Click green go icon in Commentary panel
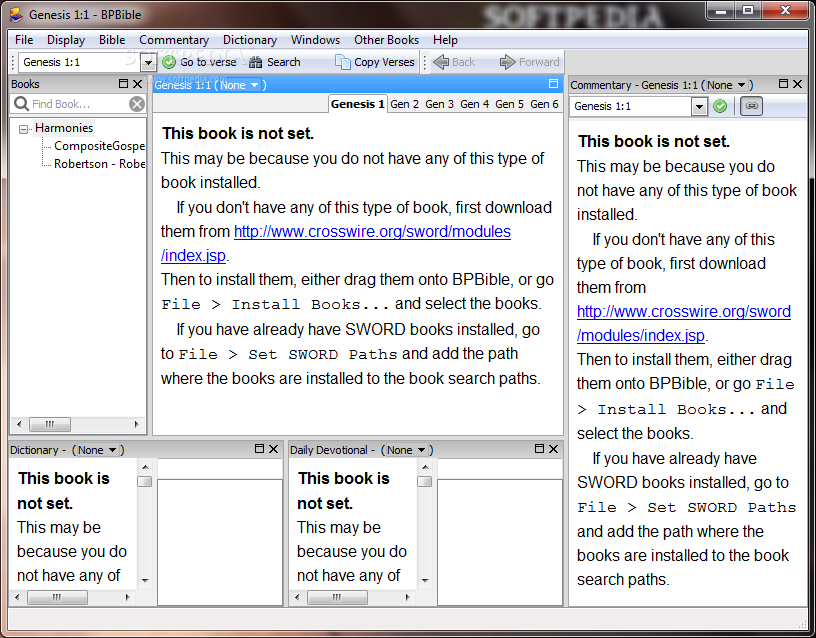Viewport: 816px width, 638px height. coord(720,106)
